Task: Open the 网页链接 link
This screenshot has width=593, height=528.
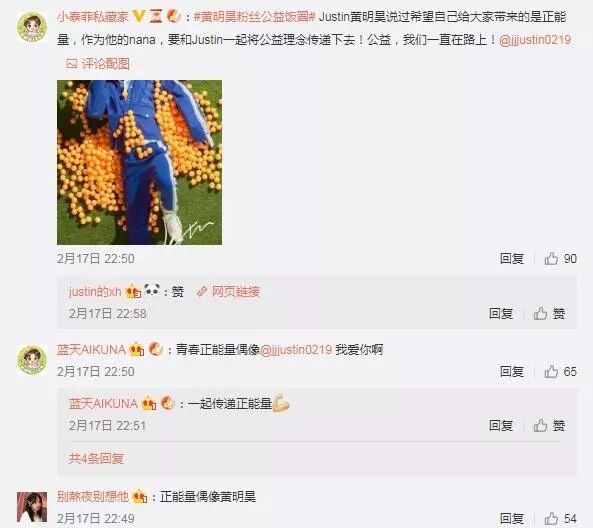Action: (x=229, y=292)
